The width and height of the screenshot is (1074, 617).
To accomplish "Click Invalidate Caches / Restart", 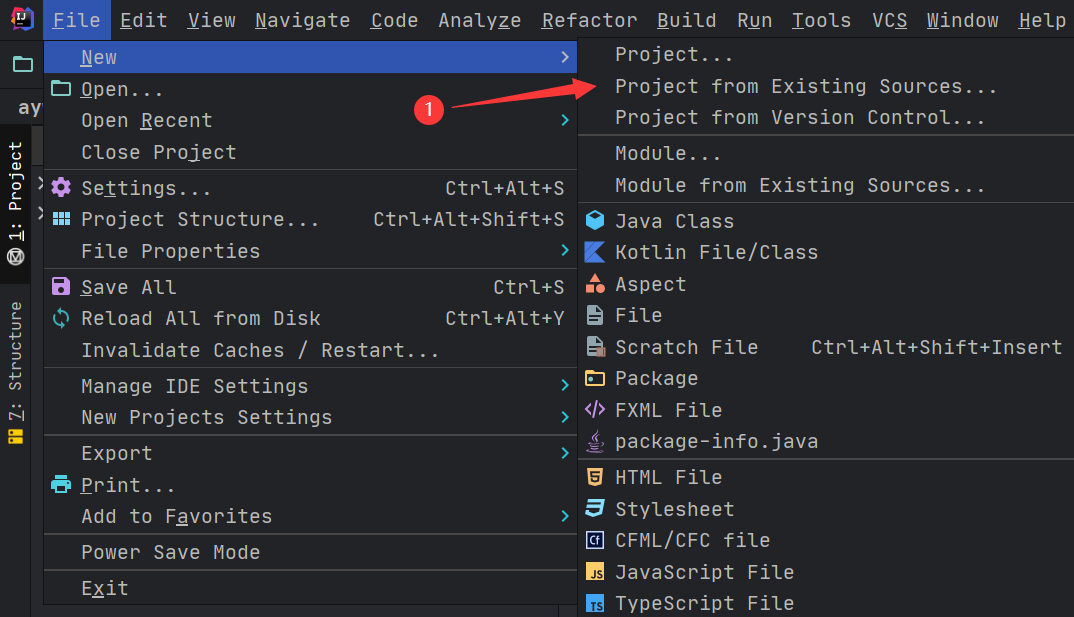I will coord(260,350).
